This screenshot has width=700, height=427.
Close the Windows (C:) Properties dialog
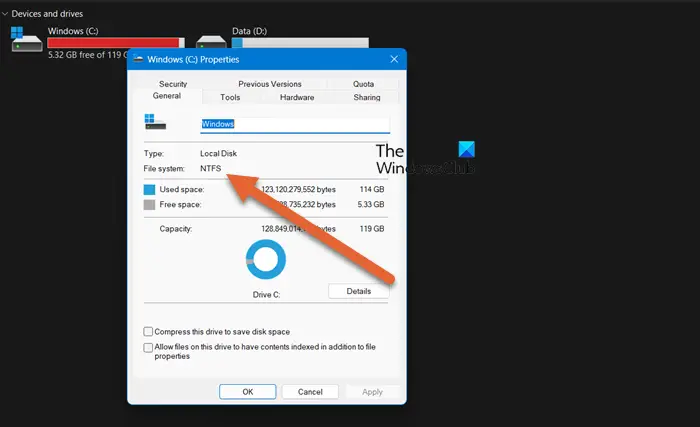pos(394,59)
